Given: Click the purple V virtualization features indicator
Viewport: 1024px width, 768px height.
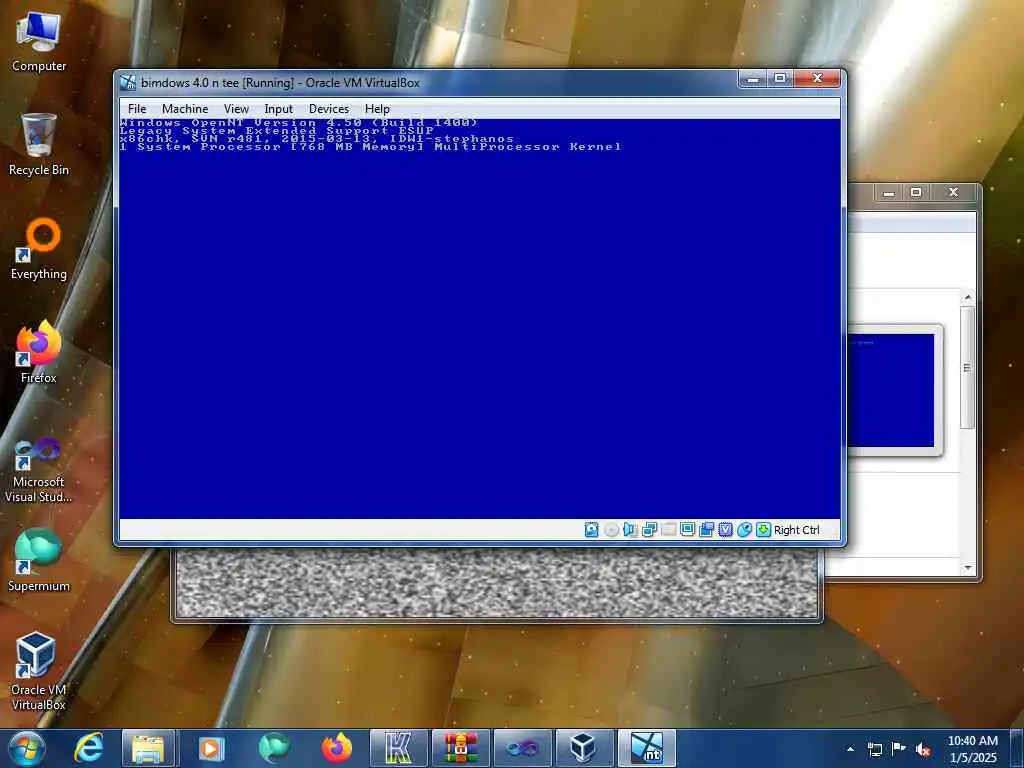Looking at the screenshot, I should click(726, 530).
